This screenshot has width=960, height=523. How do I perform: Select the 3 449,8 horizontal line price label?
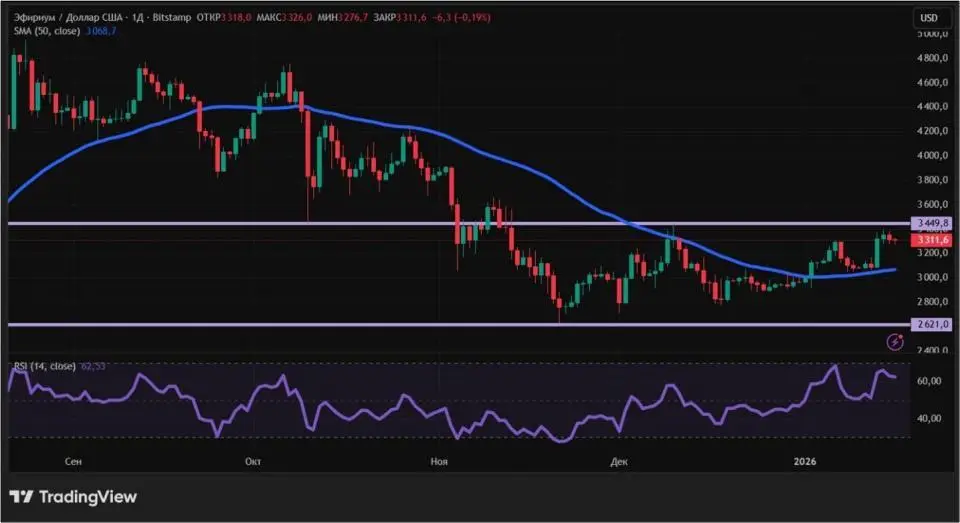932,224
